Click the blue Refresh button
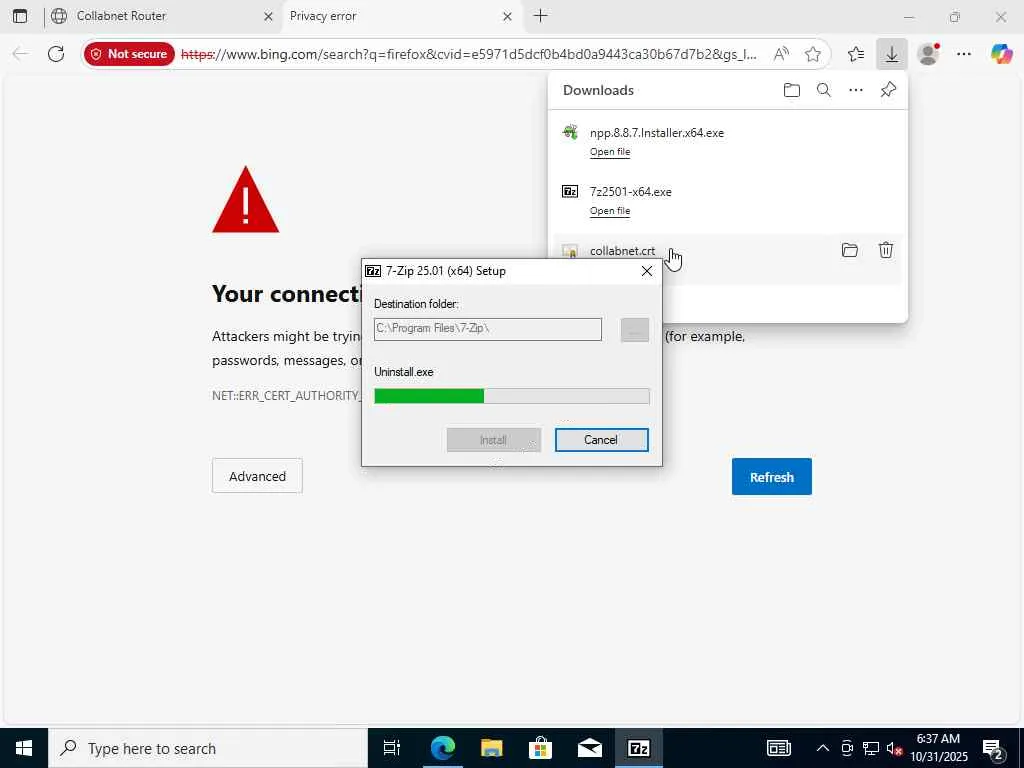The height and width of the screenshot is (768, 1024). 771,477
